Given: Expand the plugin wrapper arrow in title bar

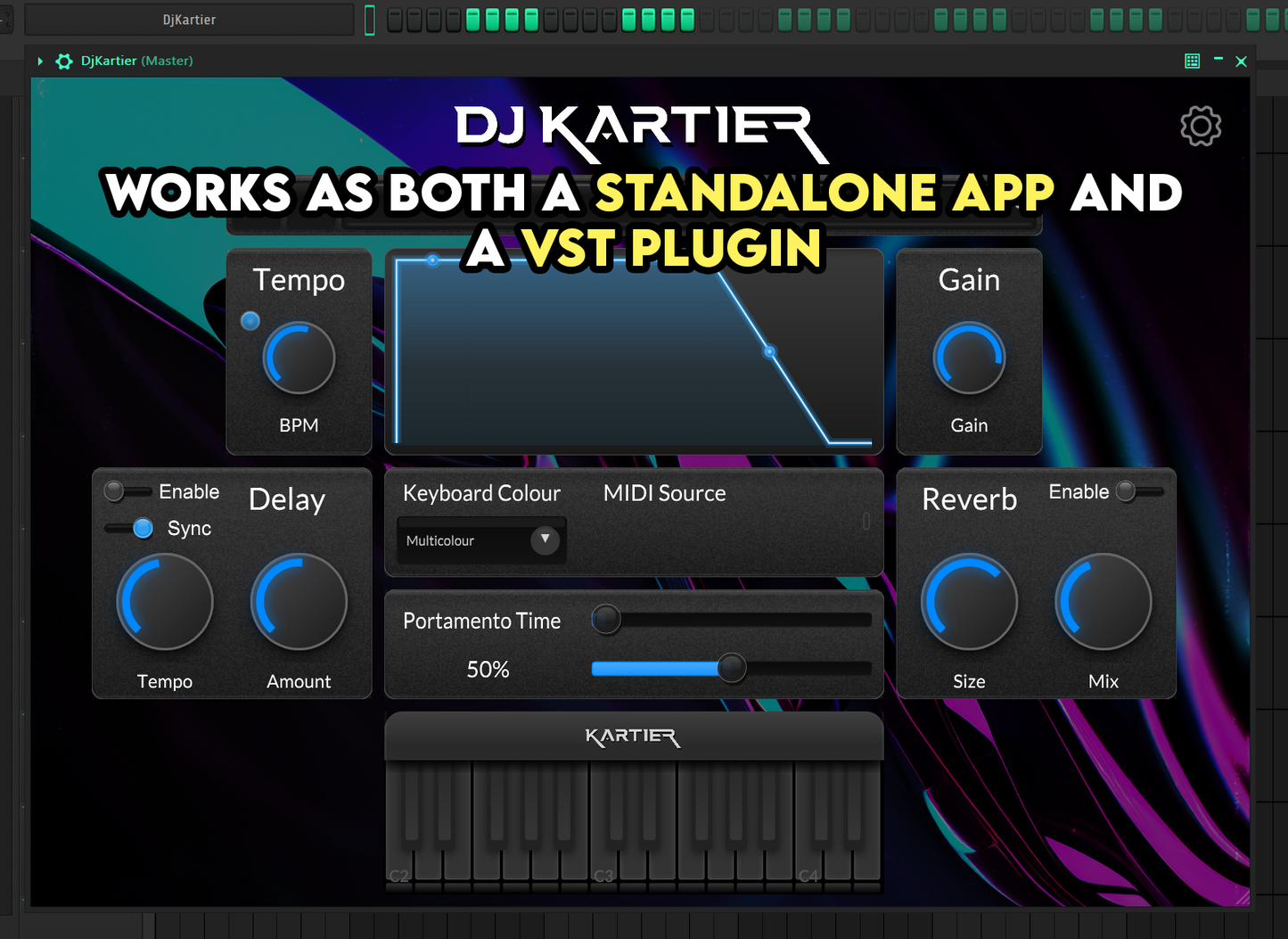Looking at the screenshot, I should [x=40, y=62].
